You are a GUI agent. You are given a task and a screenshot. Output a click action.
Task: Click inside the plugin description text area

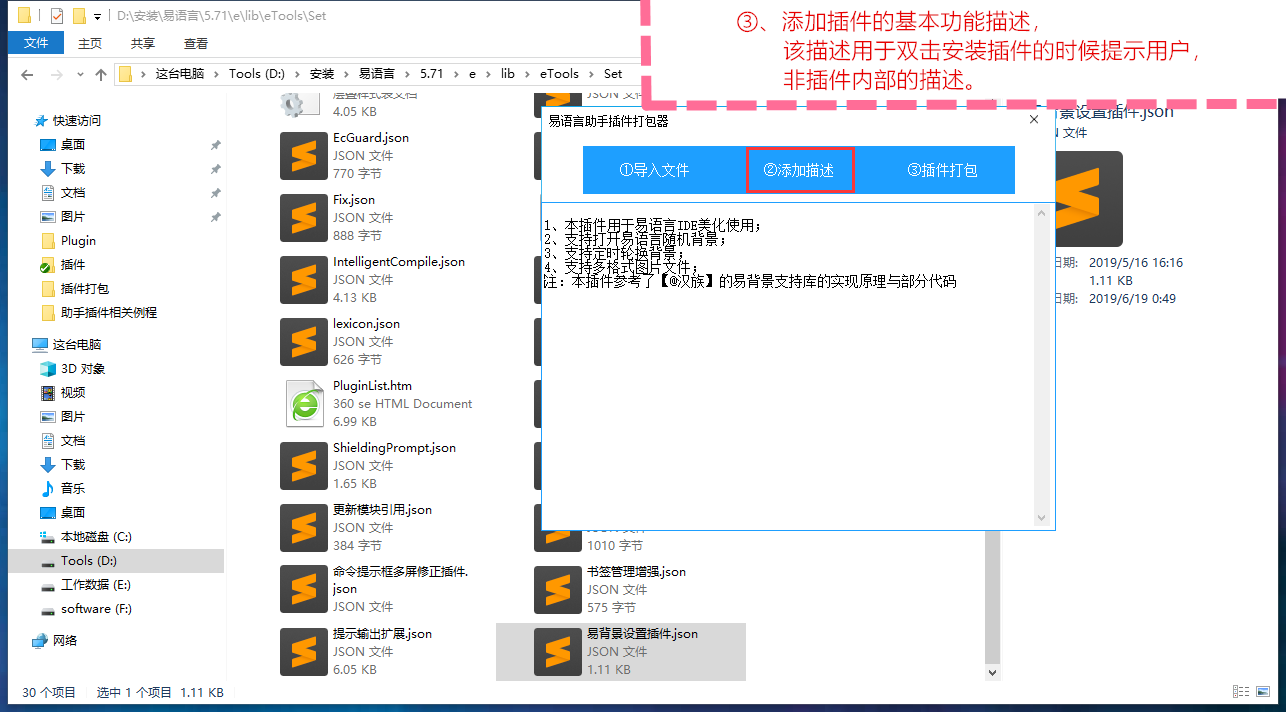coord(780,400)
